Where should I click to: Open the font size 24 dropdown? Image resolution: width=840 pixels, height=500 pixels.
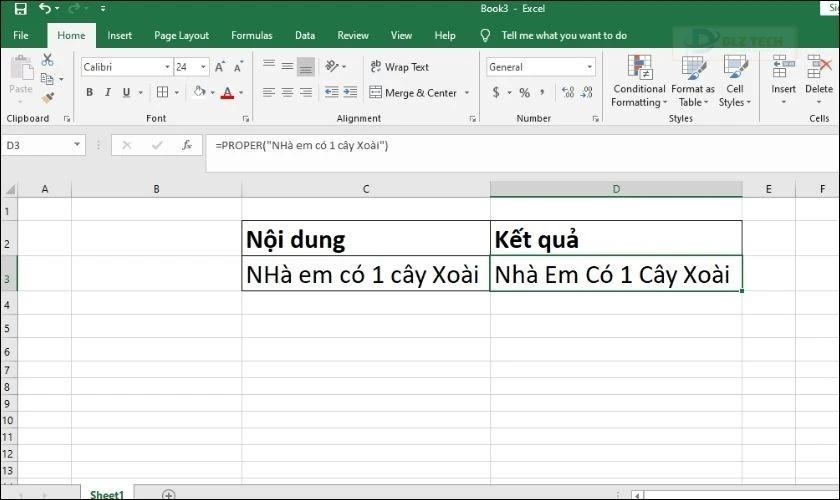pyautogui.click(x=204, y=67)
